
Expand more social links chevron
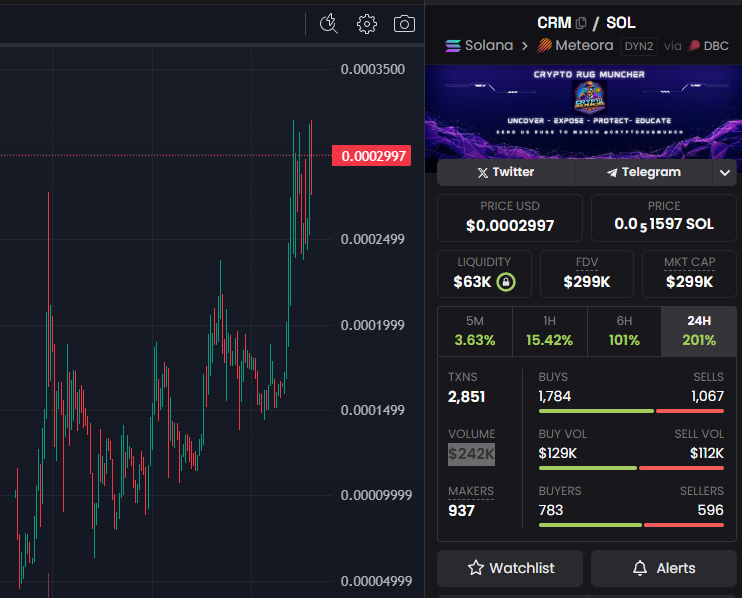724,173
